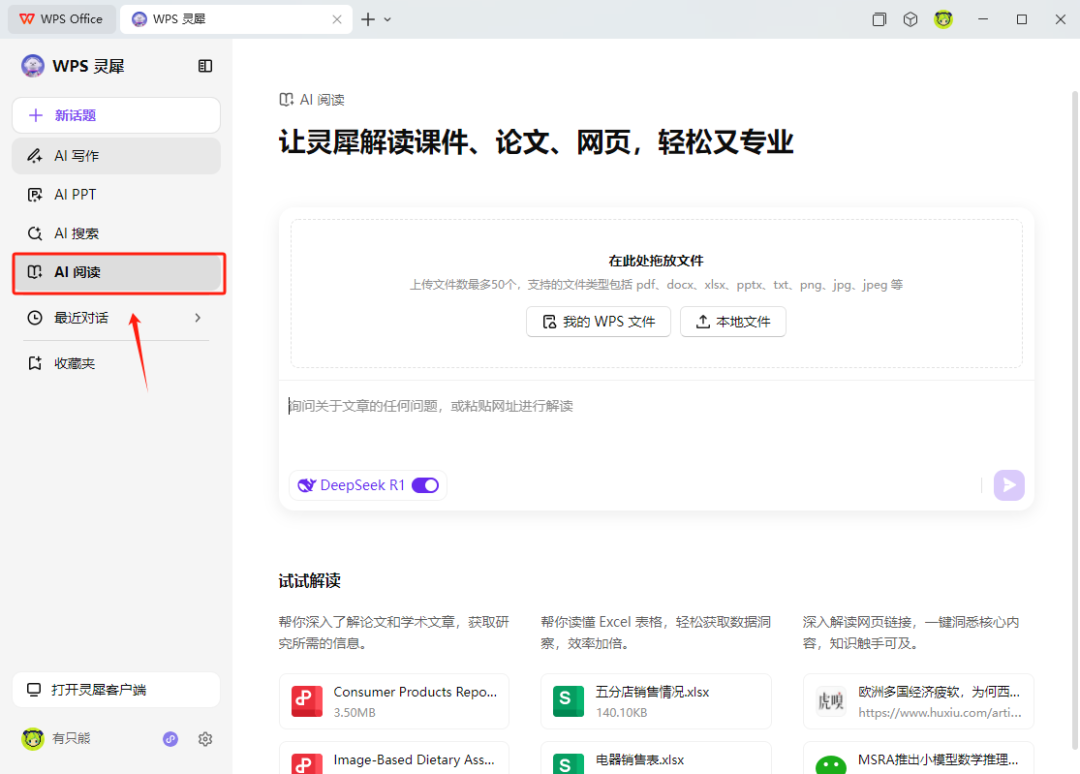Open the settings gear in sidebar footer

[x=205, y=739]
